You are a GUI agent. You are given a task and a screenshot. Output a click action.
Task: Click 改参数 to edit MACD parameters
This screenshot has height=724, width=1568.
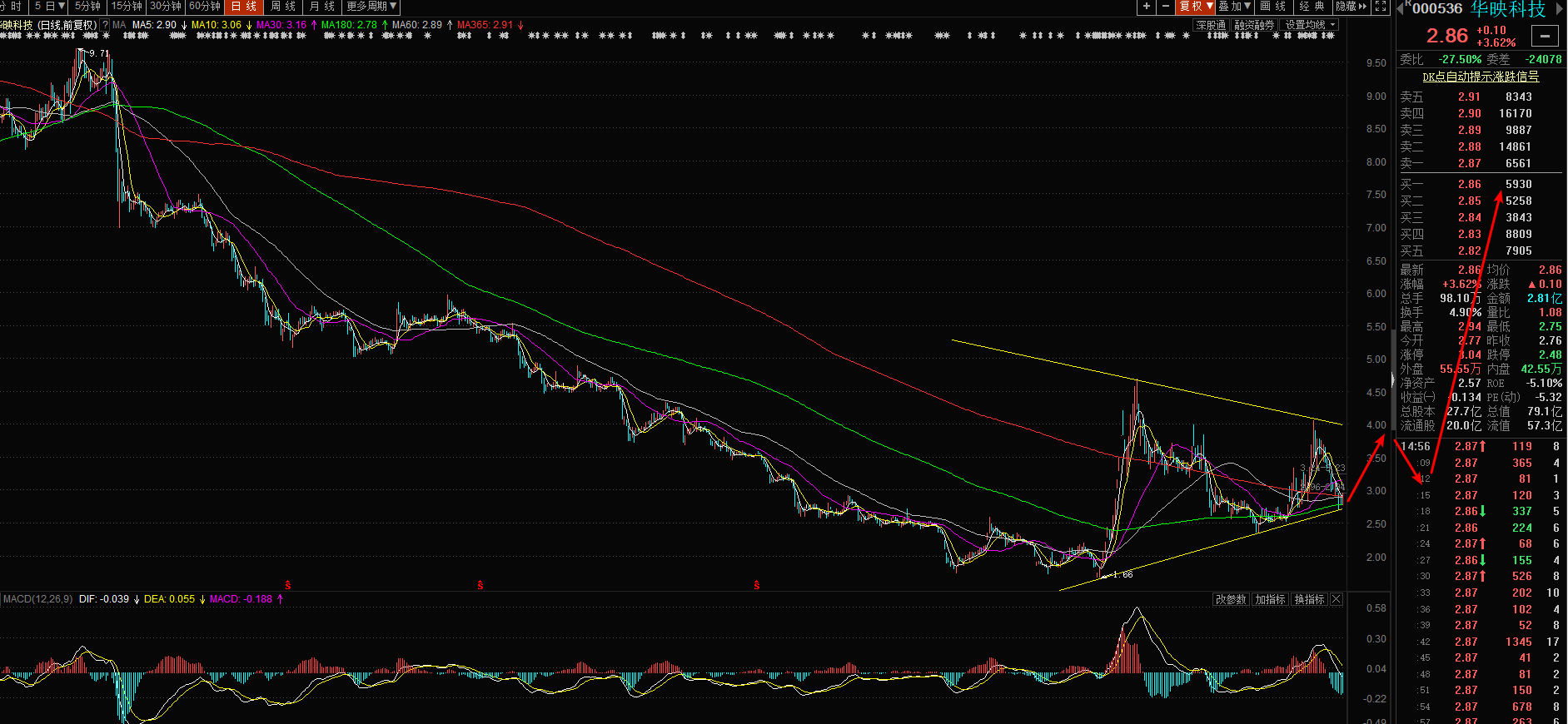tap(1231, 599)
